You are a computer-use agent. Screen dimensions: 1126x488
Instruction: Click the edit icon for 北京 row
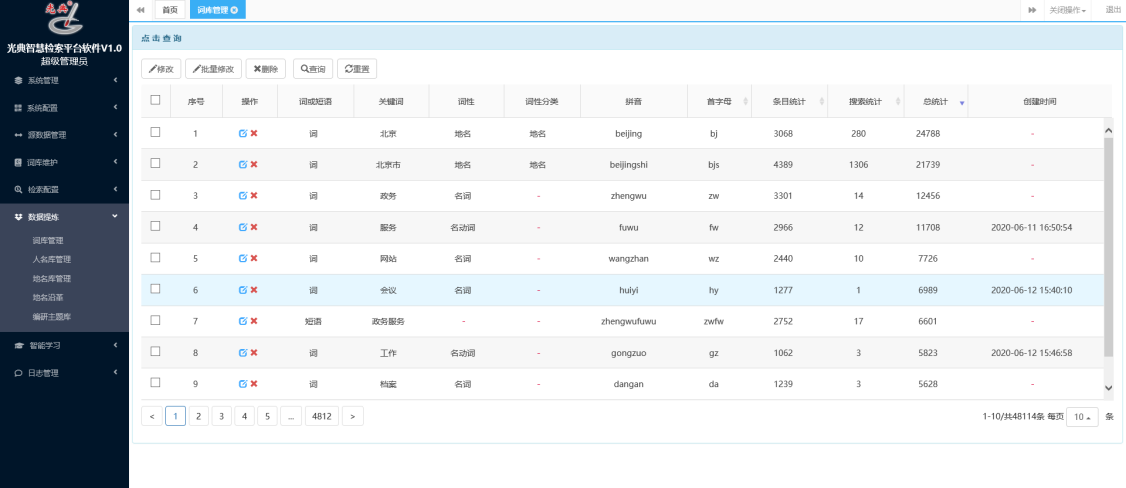tap(243, 133)
